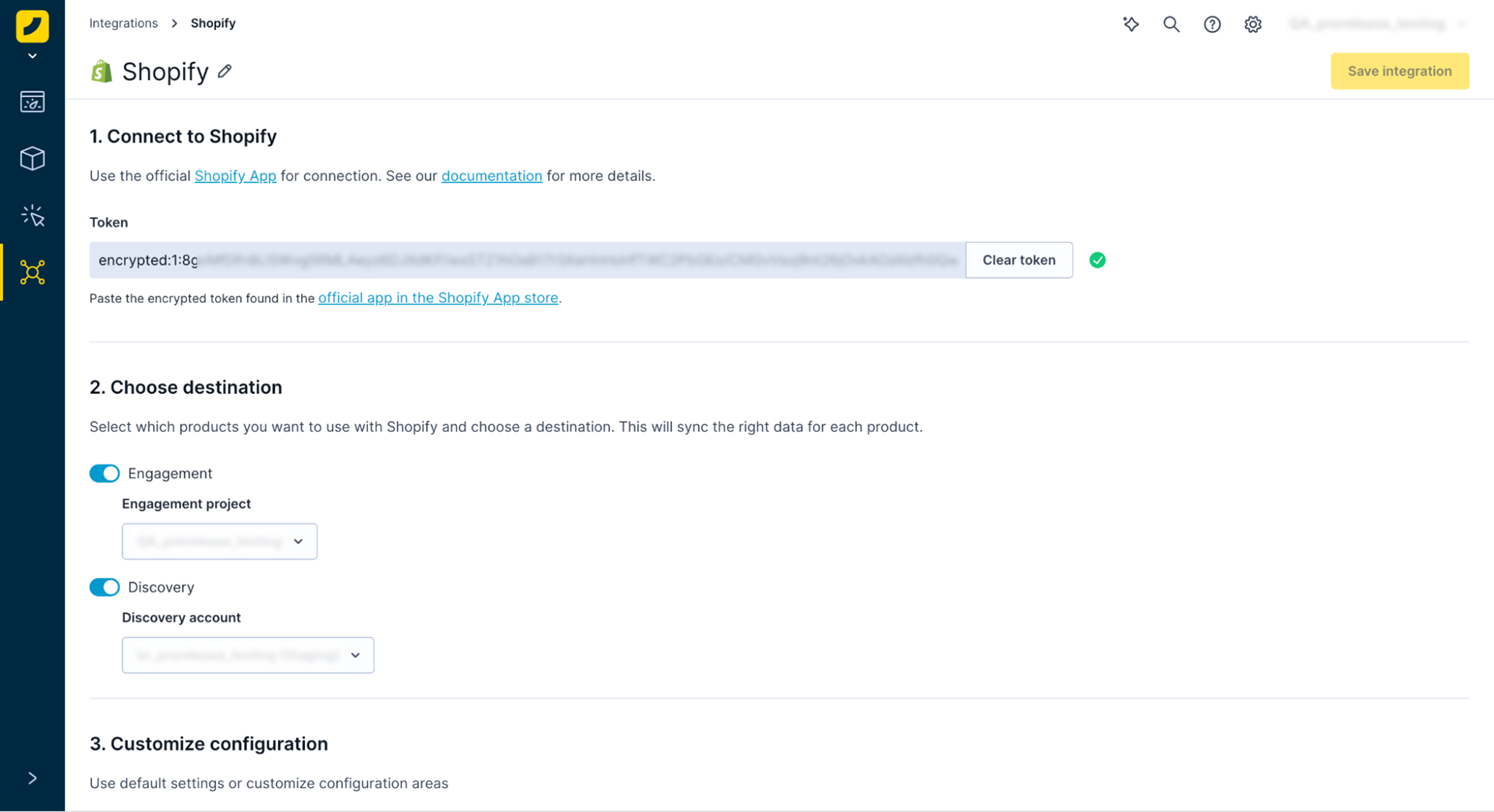Open the help question mark icon
Screen dimensions: 1494x812
tap(1211, 24)
